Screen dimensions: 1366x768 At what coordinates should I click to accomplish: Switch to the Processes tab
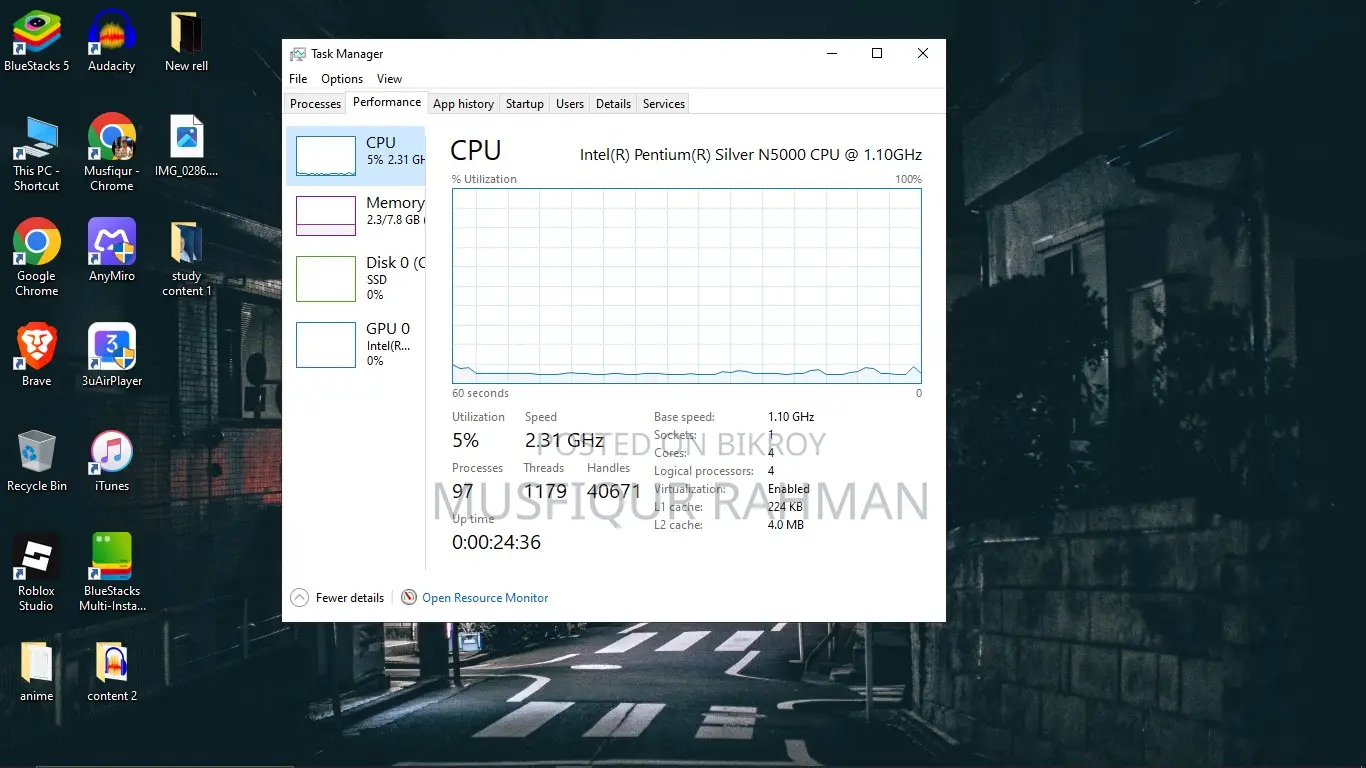(315, 104)
